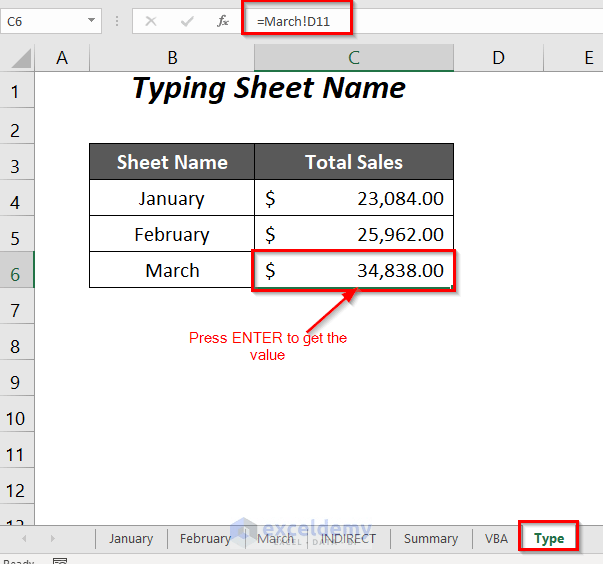Click the formula bar resize dots handle

[117, 21]
